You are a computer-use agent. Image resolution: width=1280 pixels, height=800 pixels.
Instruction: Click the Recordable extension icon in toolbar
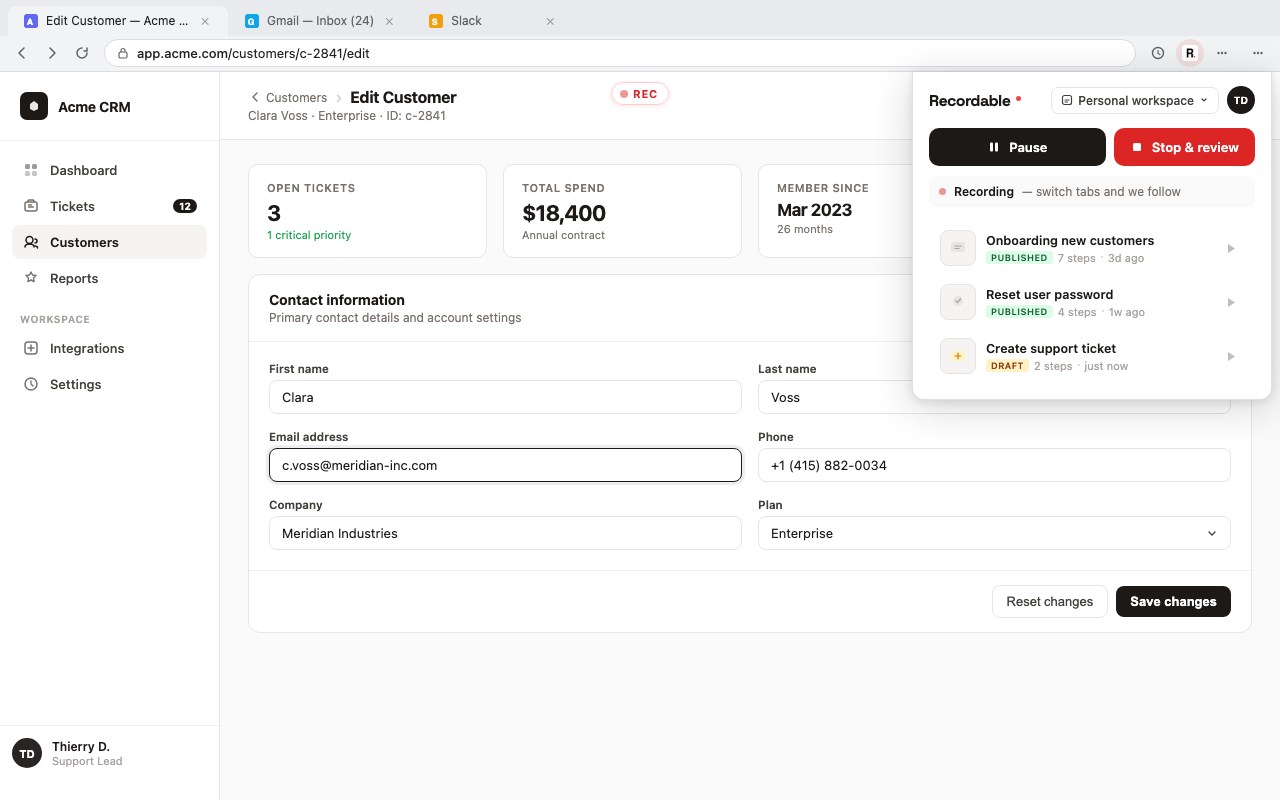tap(1190, 53)
